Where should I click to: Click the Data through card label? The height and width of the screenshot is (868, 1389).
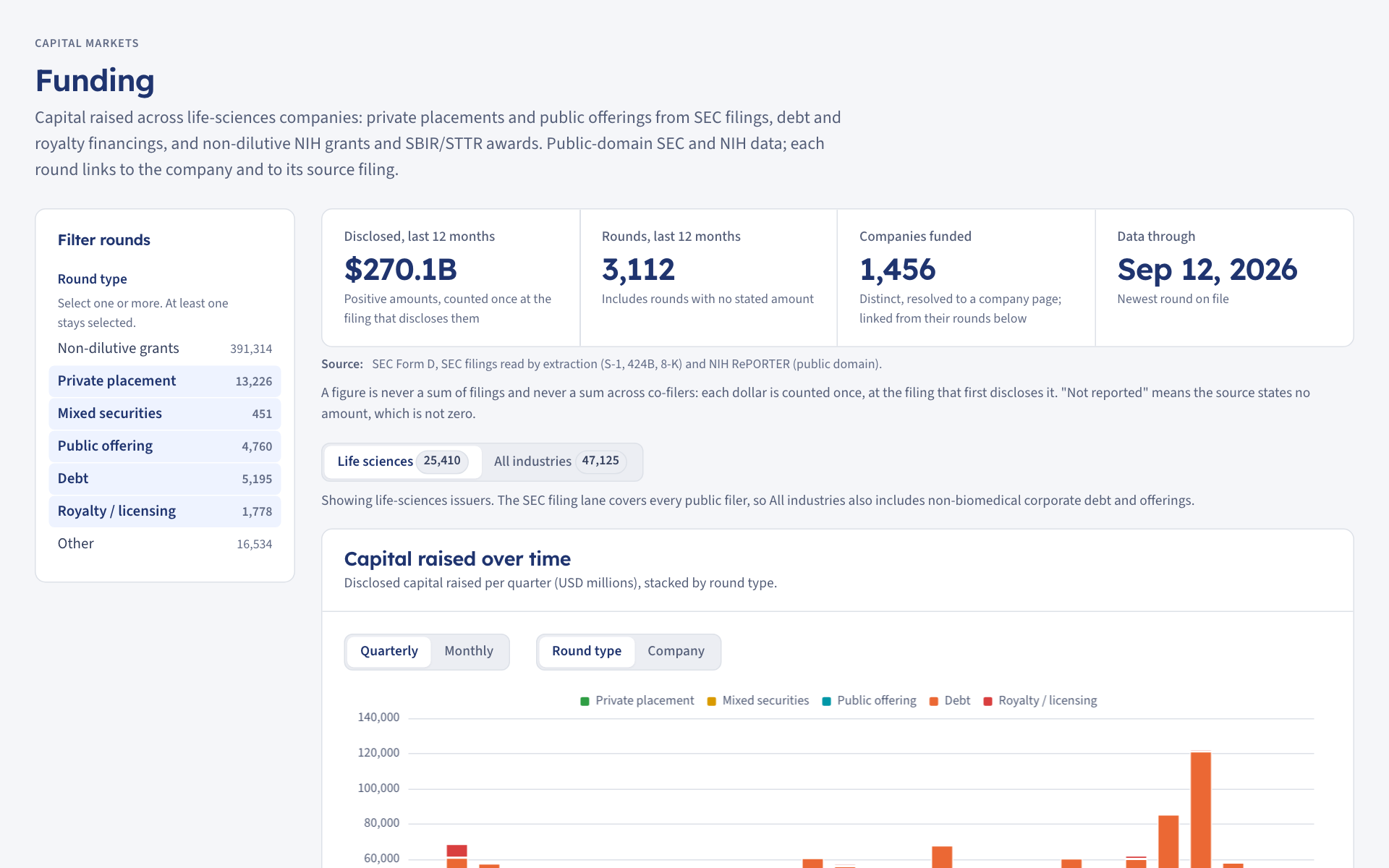(x=1156, y=237)
